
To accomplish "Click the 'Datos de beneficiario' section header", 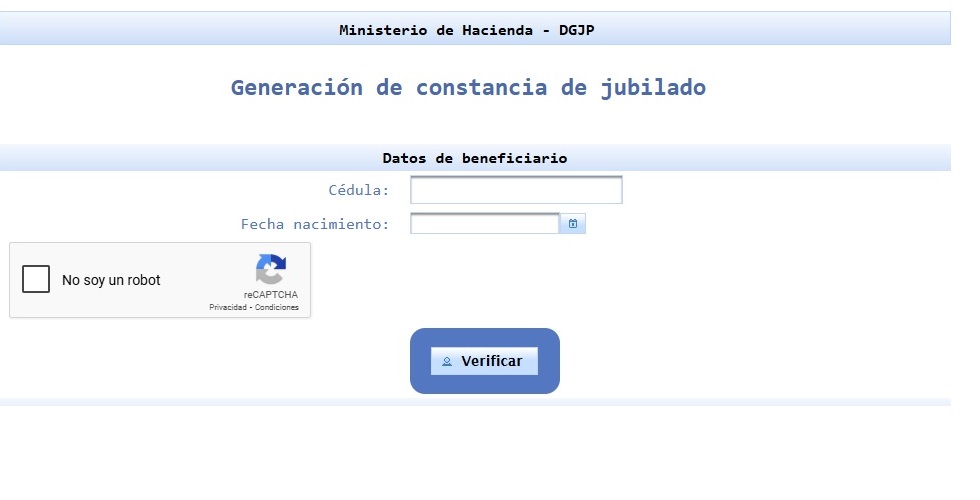I will tap(475, 158).
